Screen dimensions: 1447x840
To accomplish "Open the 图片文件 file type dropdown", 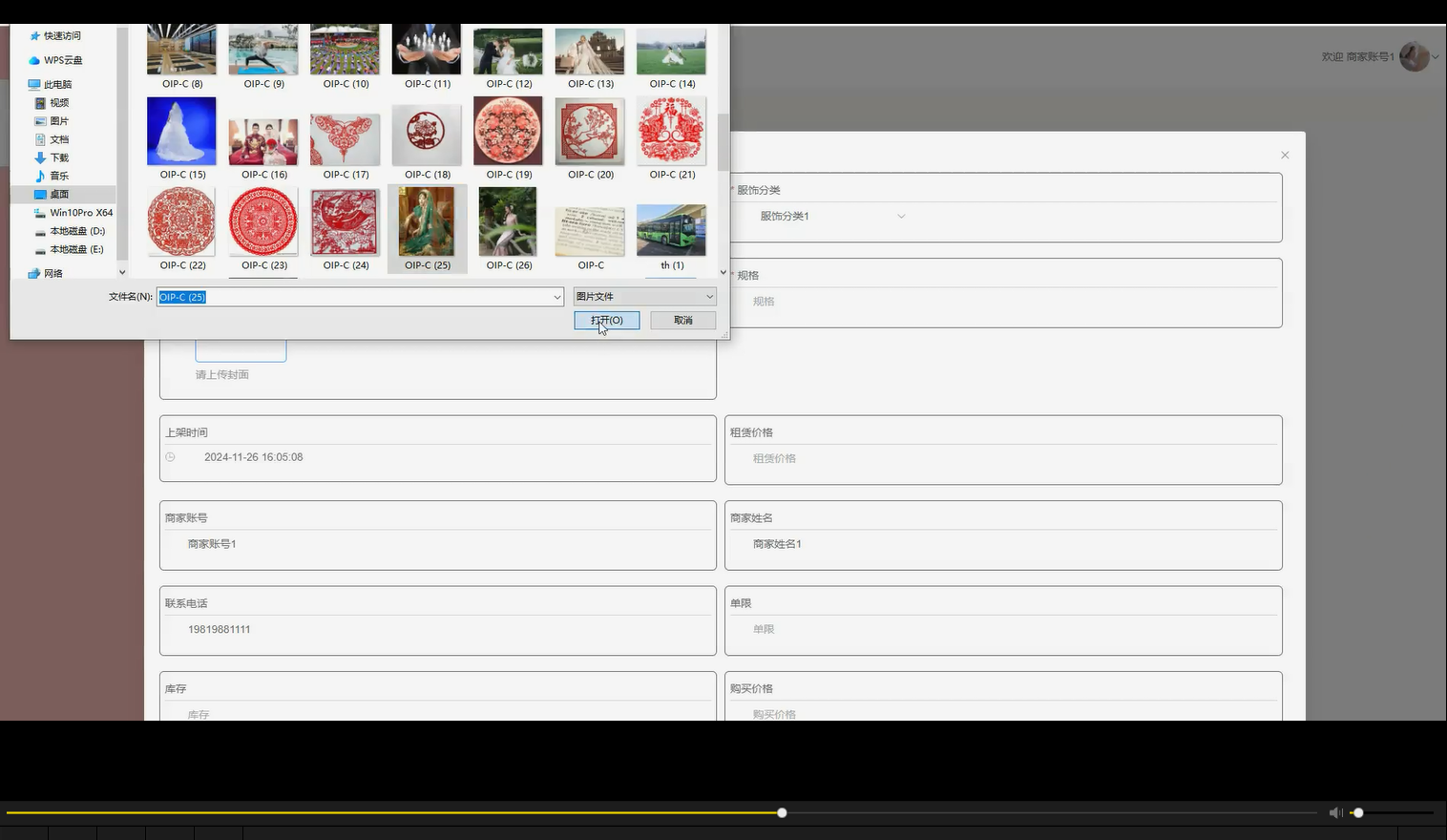I will [644, 297].
